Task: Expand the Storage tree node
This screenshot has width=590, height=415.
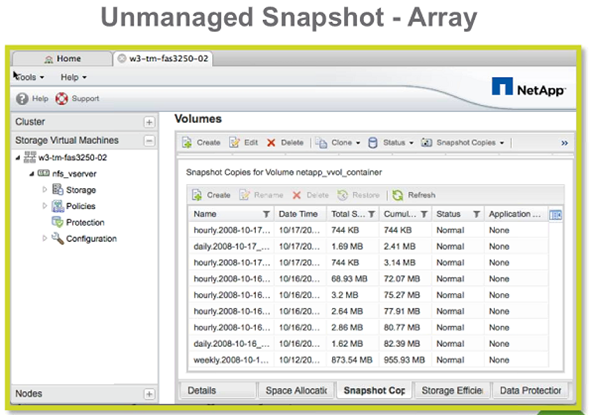Action: click(x=44, y=190)
